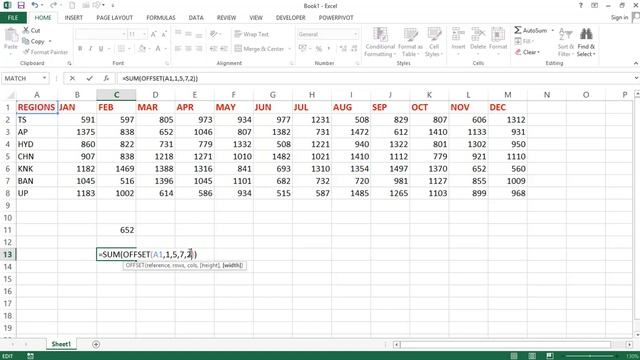
Task: Click the Clear eraser button
Action: [x=527, y=52]
